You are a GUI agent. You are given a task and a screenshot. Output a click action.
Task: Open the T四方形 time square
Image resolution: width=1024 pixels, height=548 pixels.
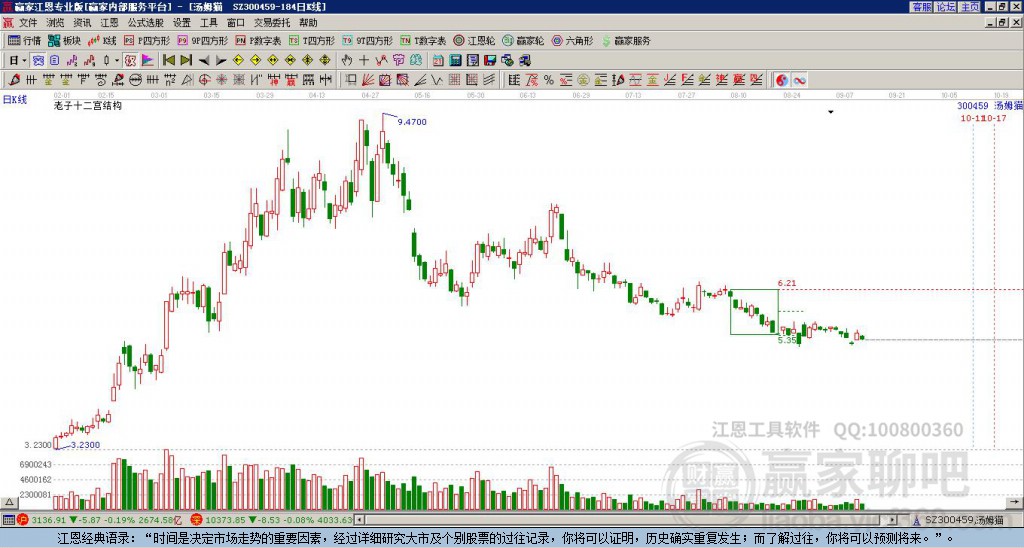312,40
